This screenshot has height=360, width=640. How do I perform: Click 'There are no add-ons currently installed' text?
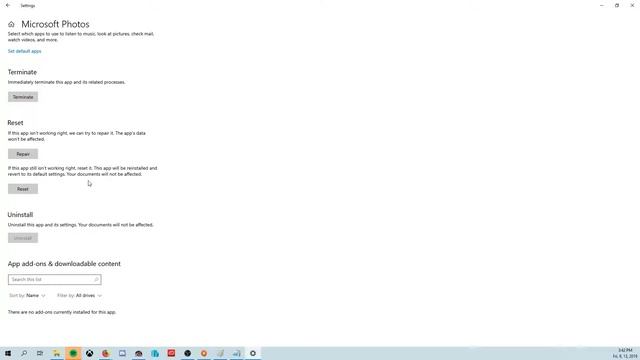pos(62,312)
